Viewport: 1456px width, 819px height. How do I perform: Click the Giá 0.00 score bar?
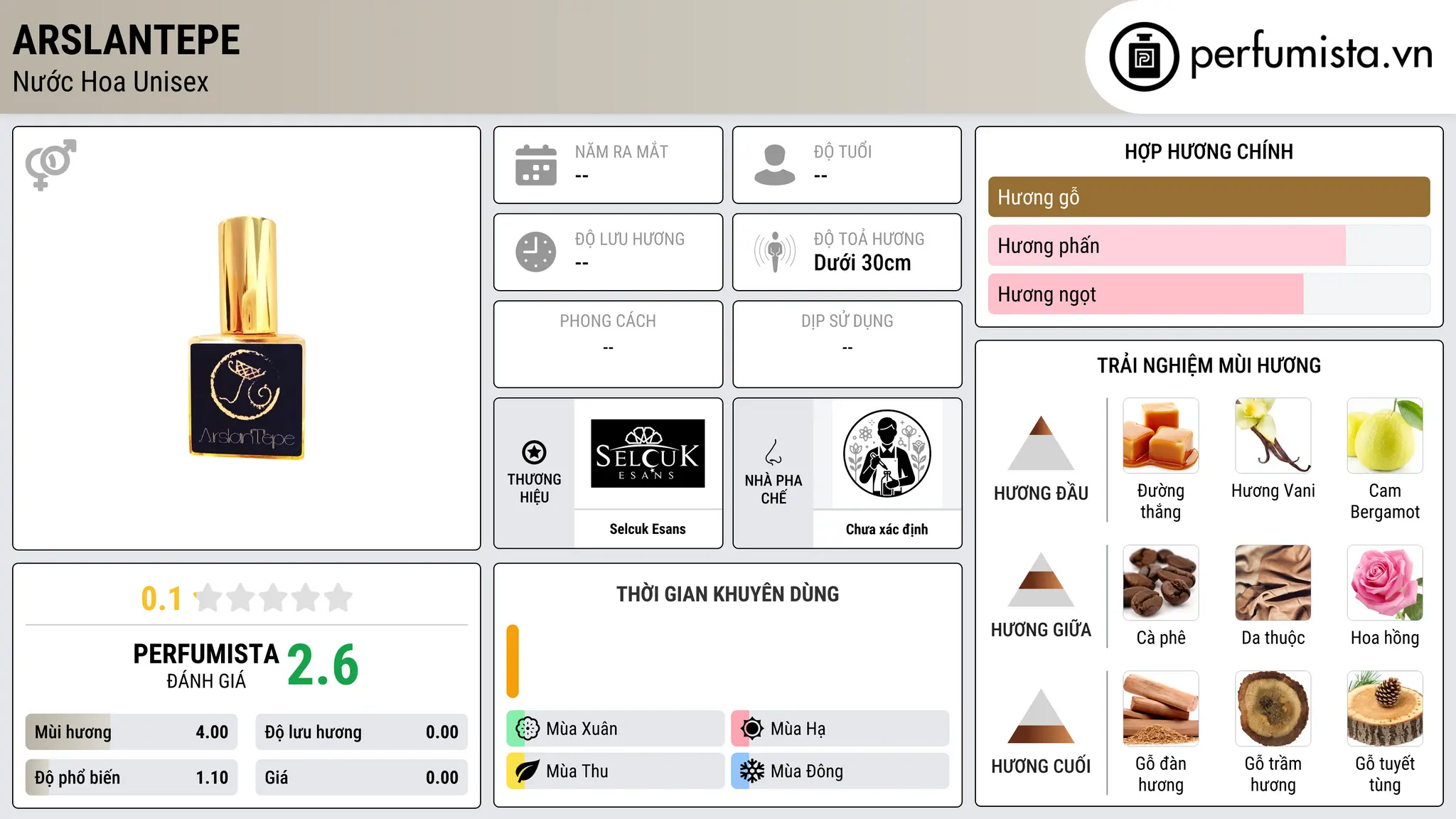362,778
